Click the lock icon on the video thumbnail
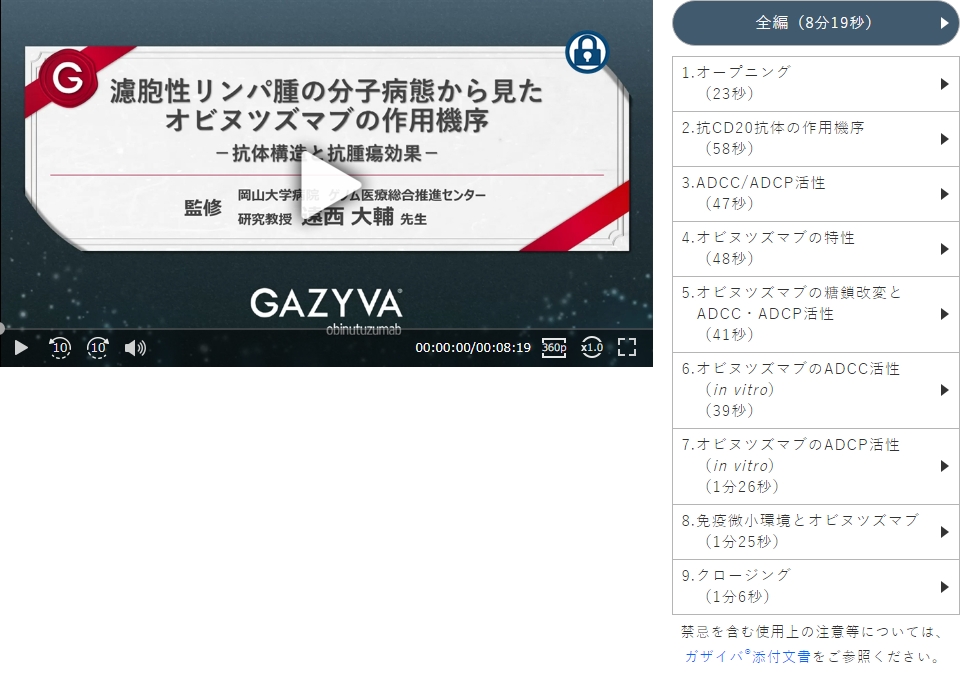Viewport: 960px width, 679px height. pyautogui.click(x=586, y=52)
